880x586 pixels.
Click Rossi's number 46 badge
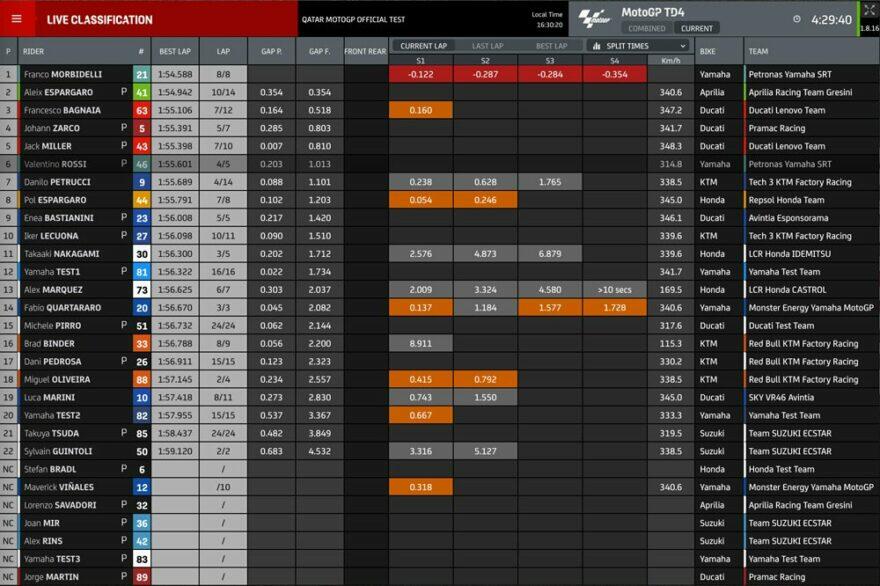tap(141, 164)
